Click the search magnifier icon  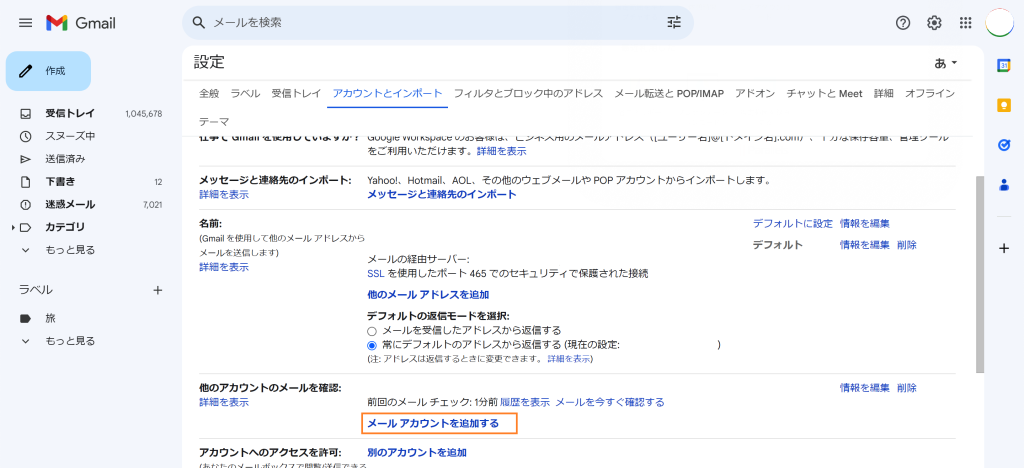pyautogui.click(x=199, y=23)
